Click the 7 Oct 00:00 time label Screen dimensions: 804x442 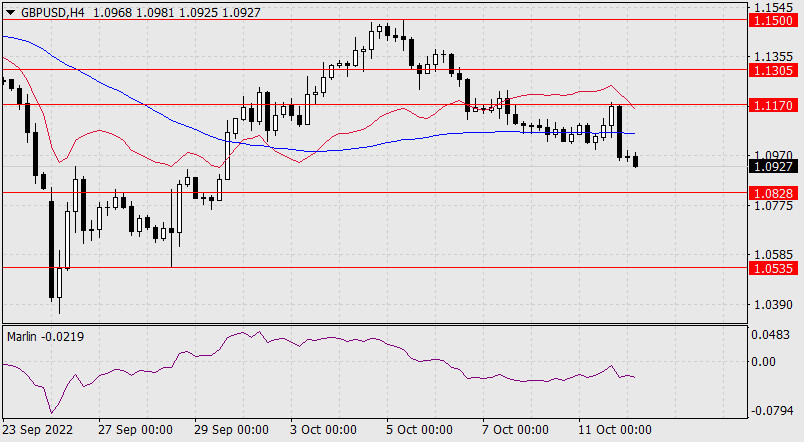pos(515,430)
